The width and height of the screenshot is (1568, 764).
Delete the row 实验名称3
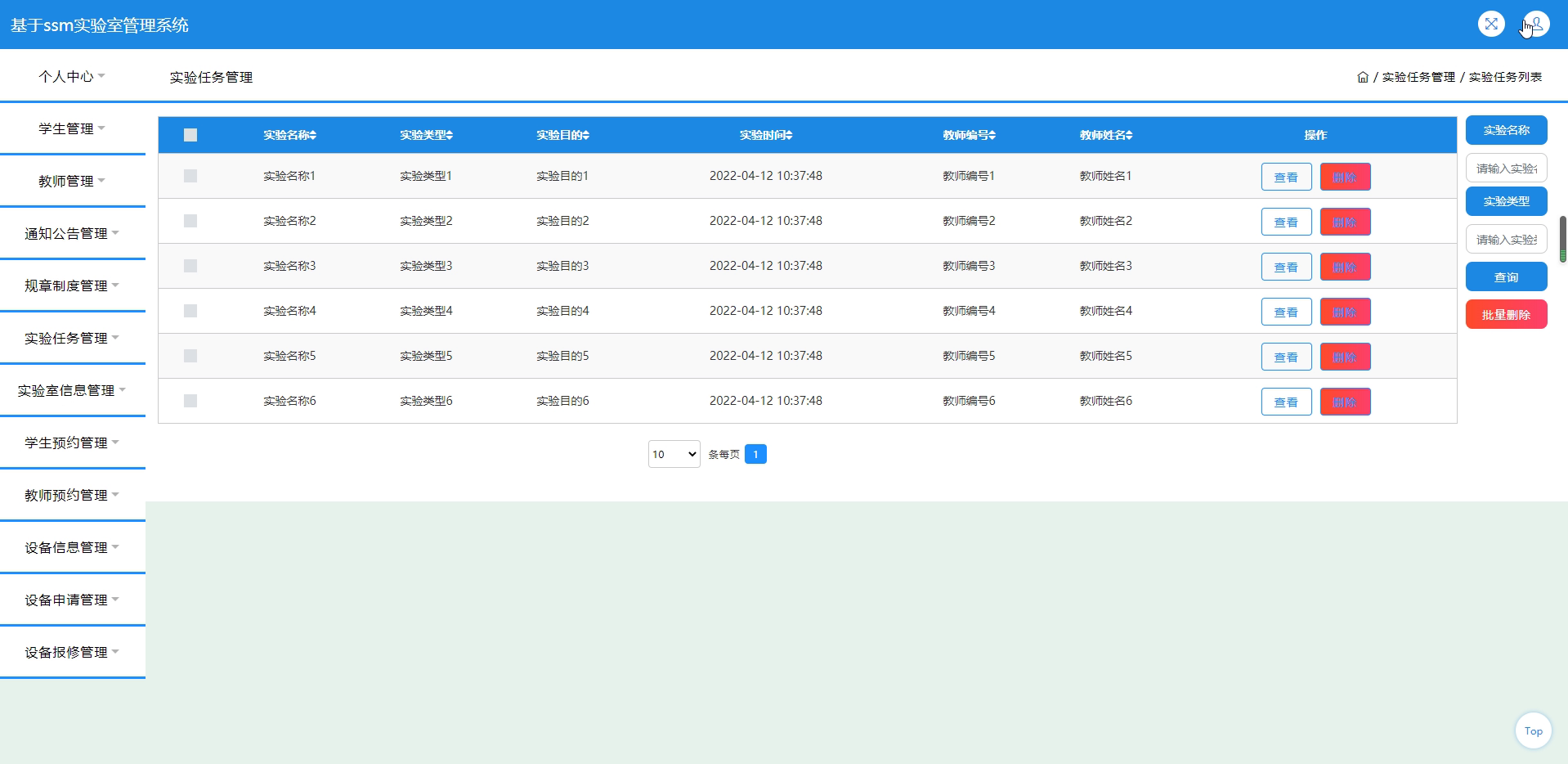(x=1345, y=267)
